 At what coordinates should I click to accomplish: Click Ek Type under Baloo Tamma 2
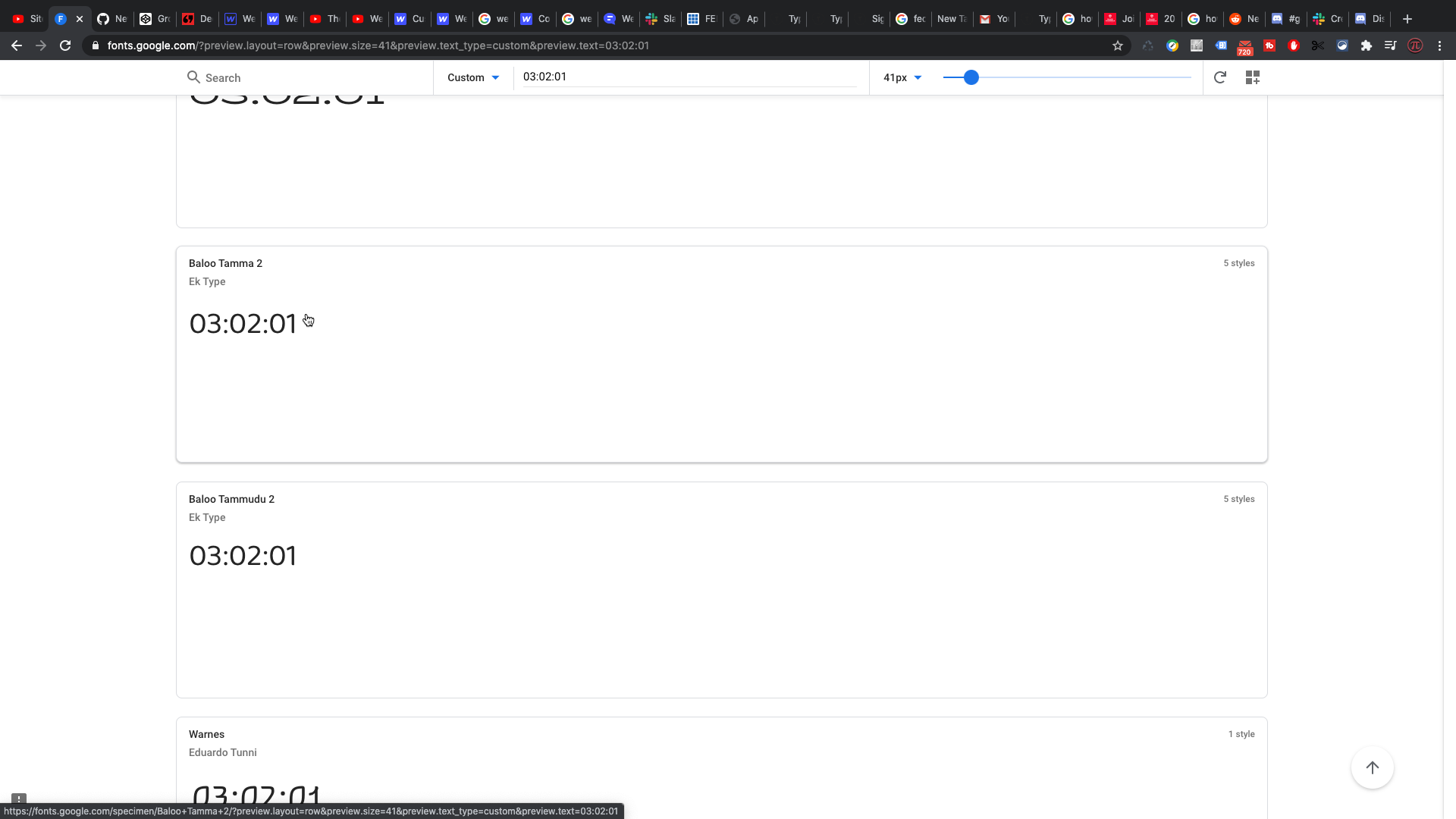[207, 281]
